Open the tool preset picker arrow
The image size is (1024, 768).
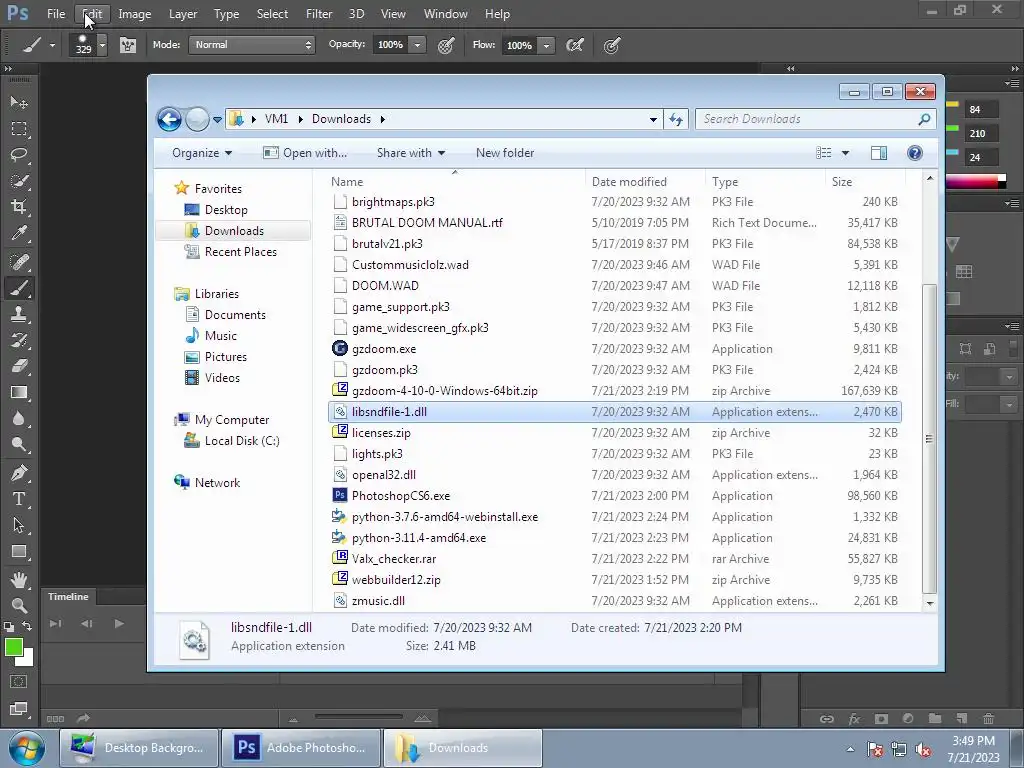click(52, 46)
